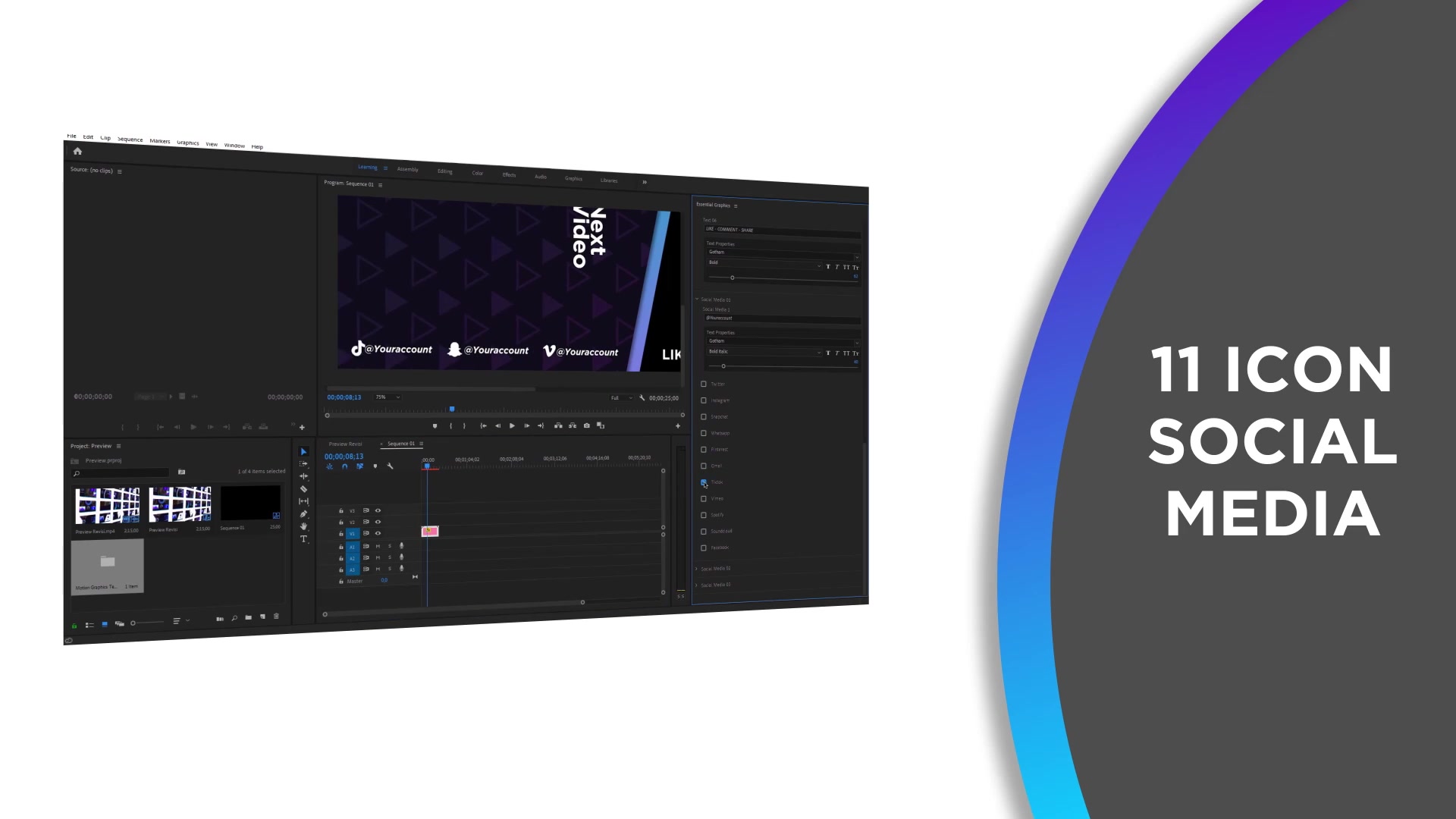Viewport: 1456px width, 819px height.
Task: Expand the Social Media 02 group
Action: pyautogui.click(x=697, y=568)
